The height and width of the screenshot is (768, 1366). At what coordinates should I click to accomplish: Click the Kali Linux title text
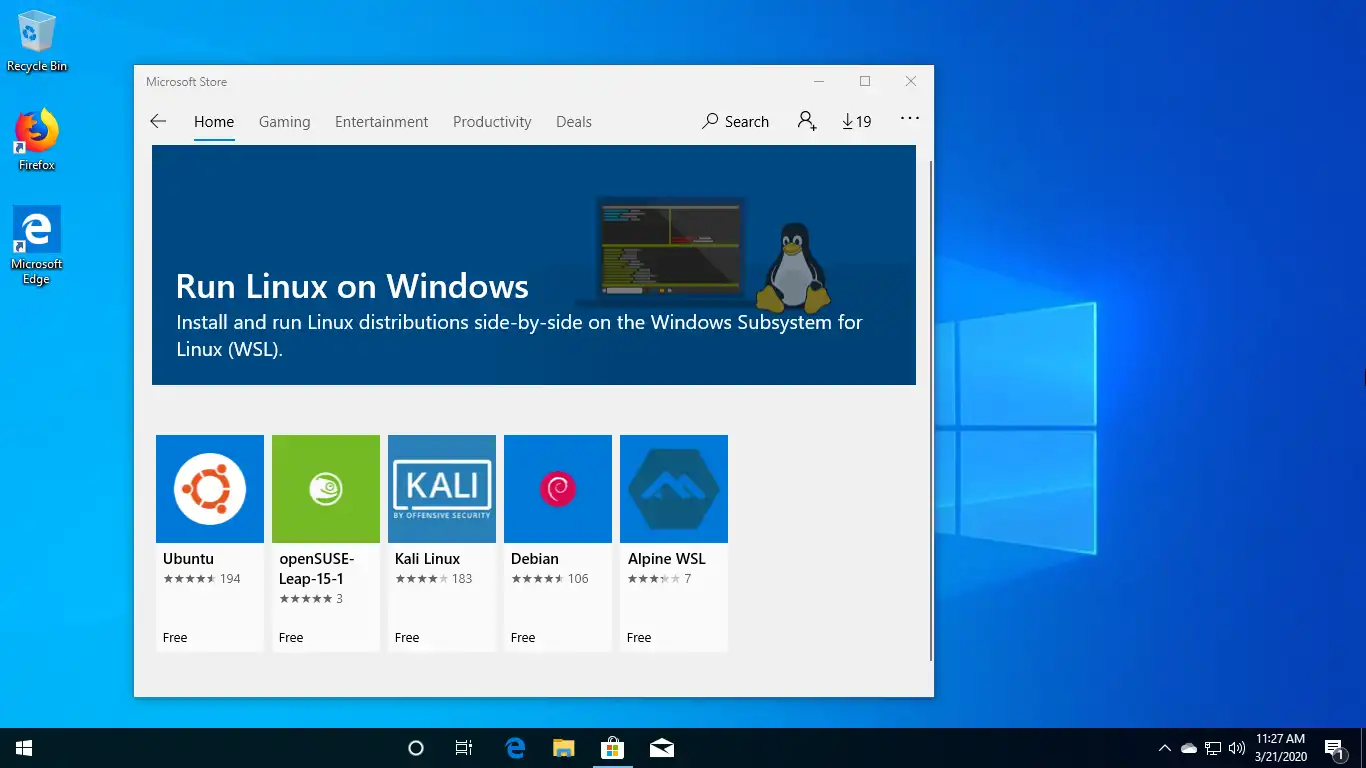427,559
